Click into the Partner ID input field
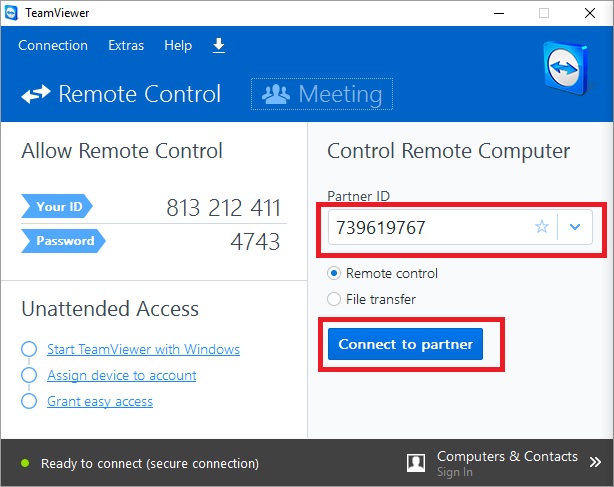614x487 pixels. [x=430, y=227]
